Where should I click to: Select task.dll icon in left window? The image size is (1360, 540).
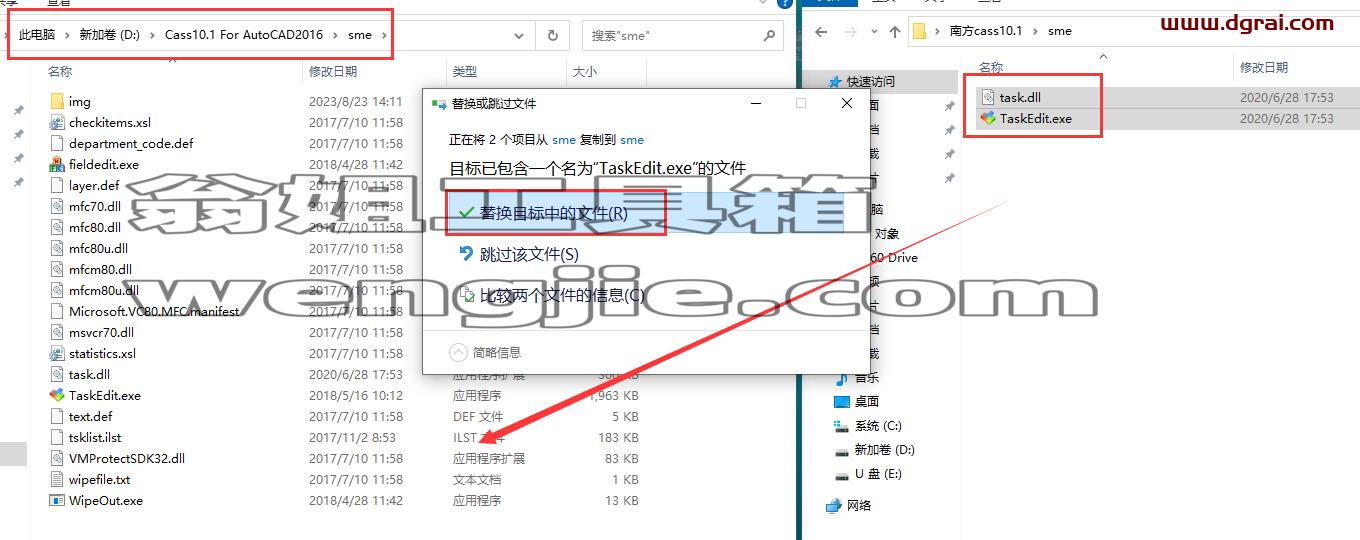pyautogui.click(x=57, y=374)
